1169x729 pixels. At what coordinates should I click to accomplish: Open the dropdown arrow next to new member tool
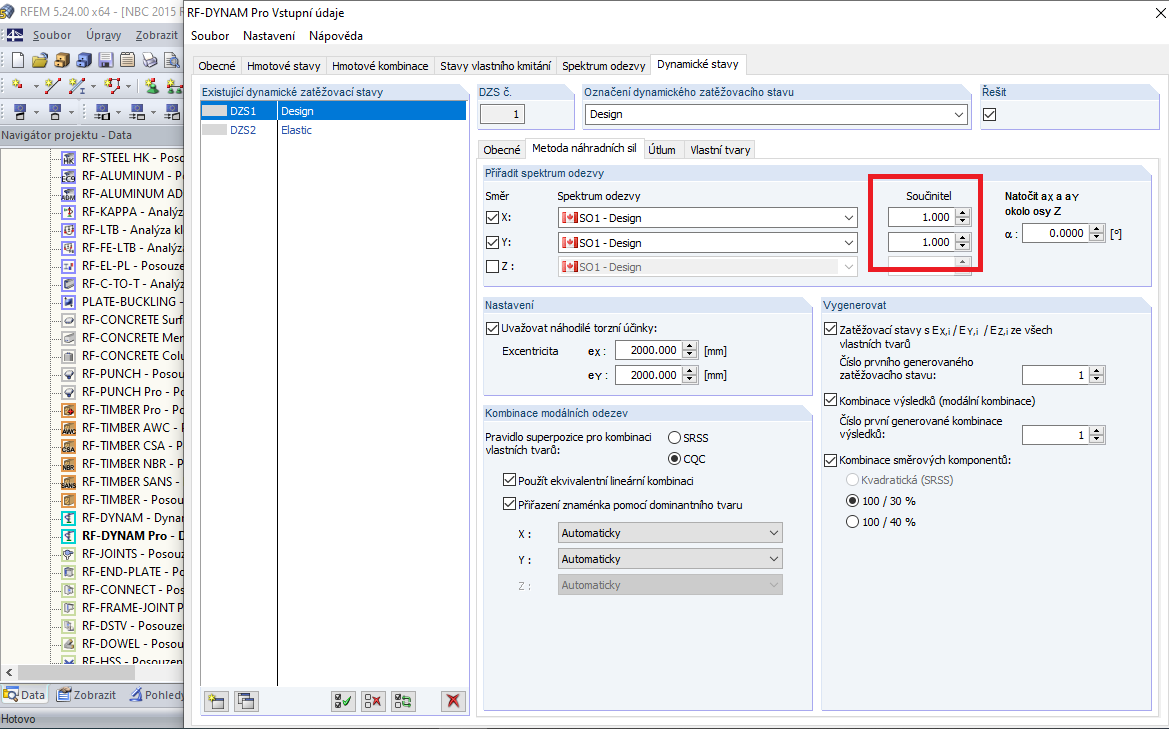coord(93,86)
